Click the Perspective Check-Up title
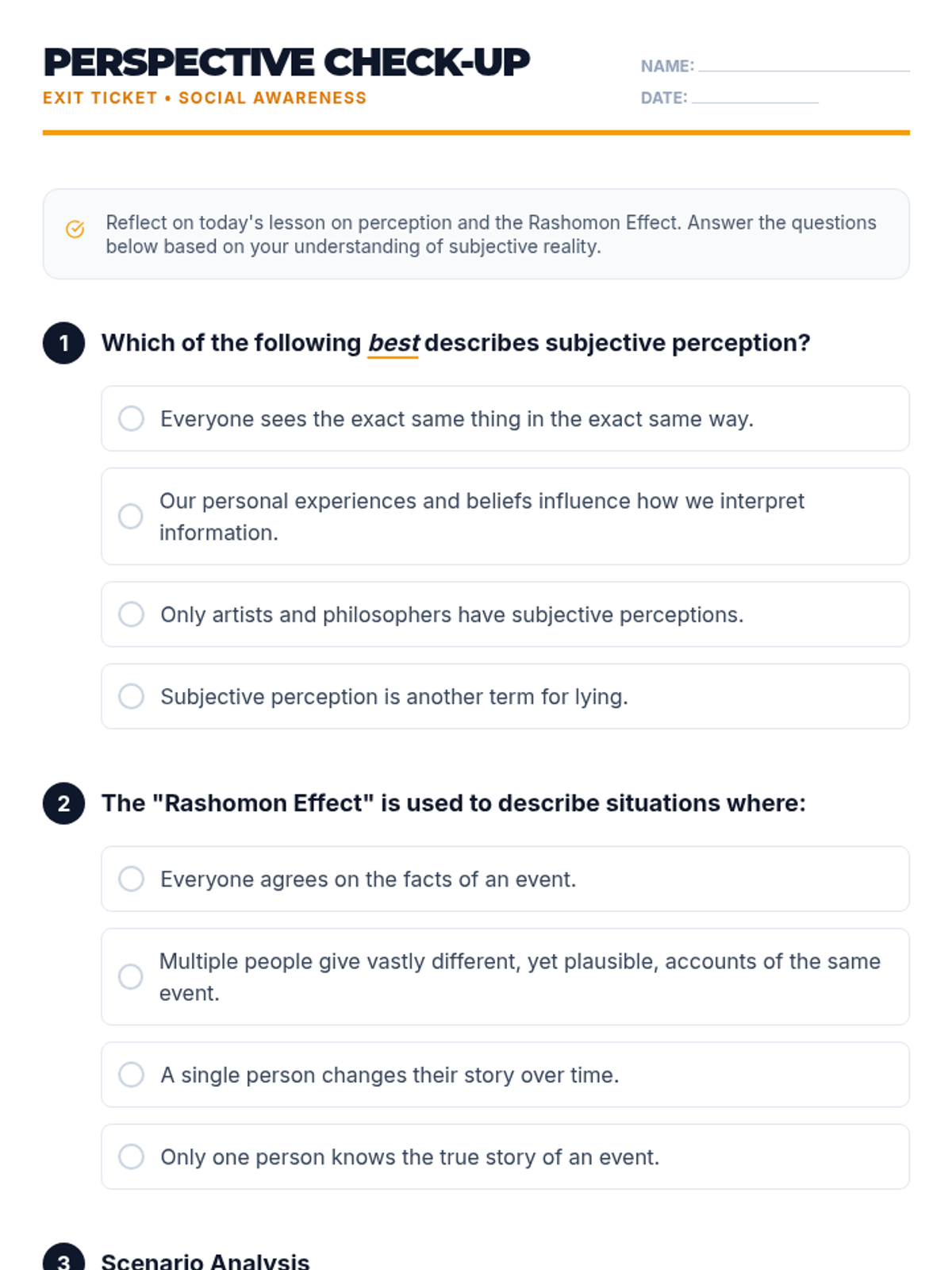Viewport: 952px width, 1270px height. (286, 63)
